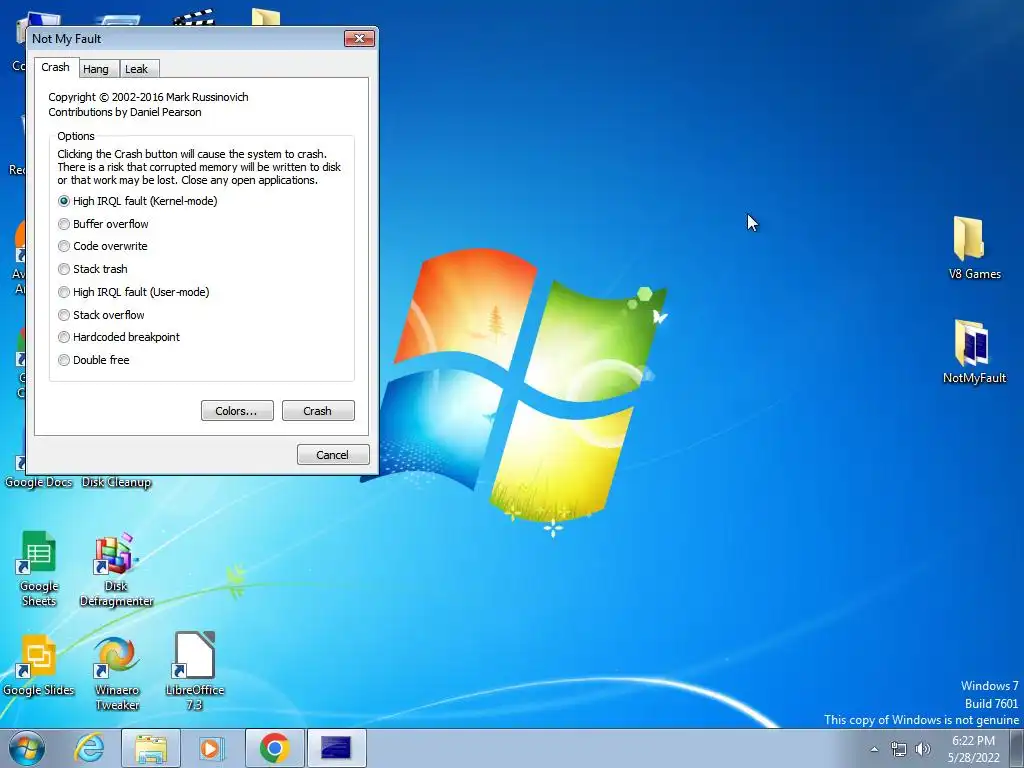Open the network tray icon

[x=899, y=749]
